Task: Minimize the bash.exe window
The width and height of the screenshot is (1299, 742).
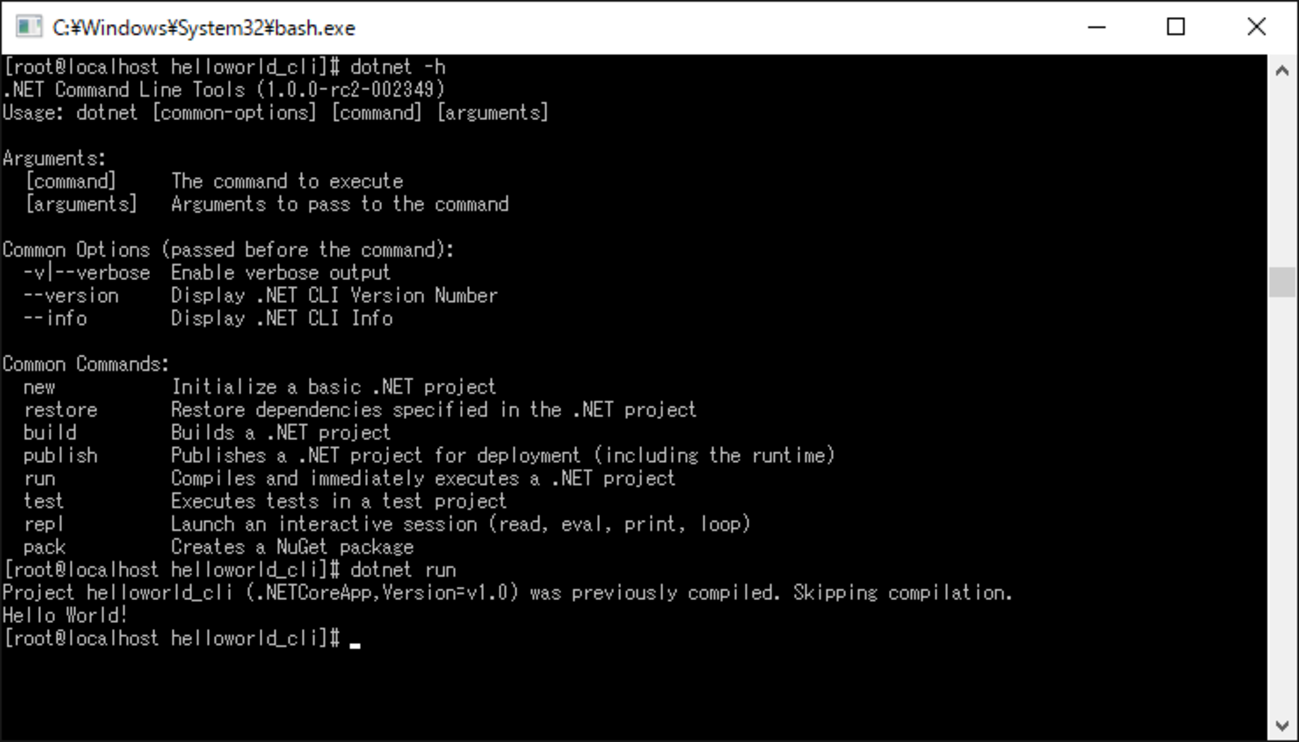Action: point(1098,27)
